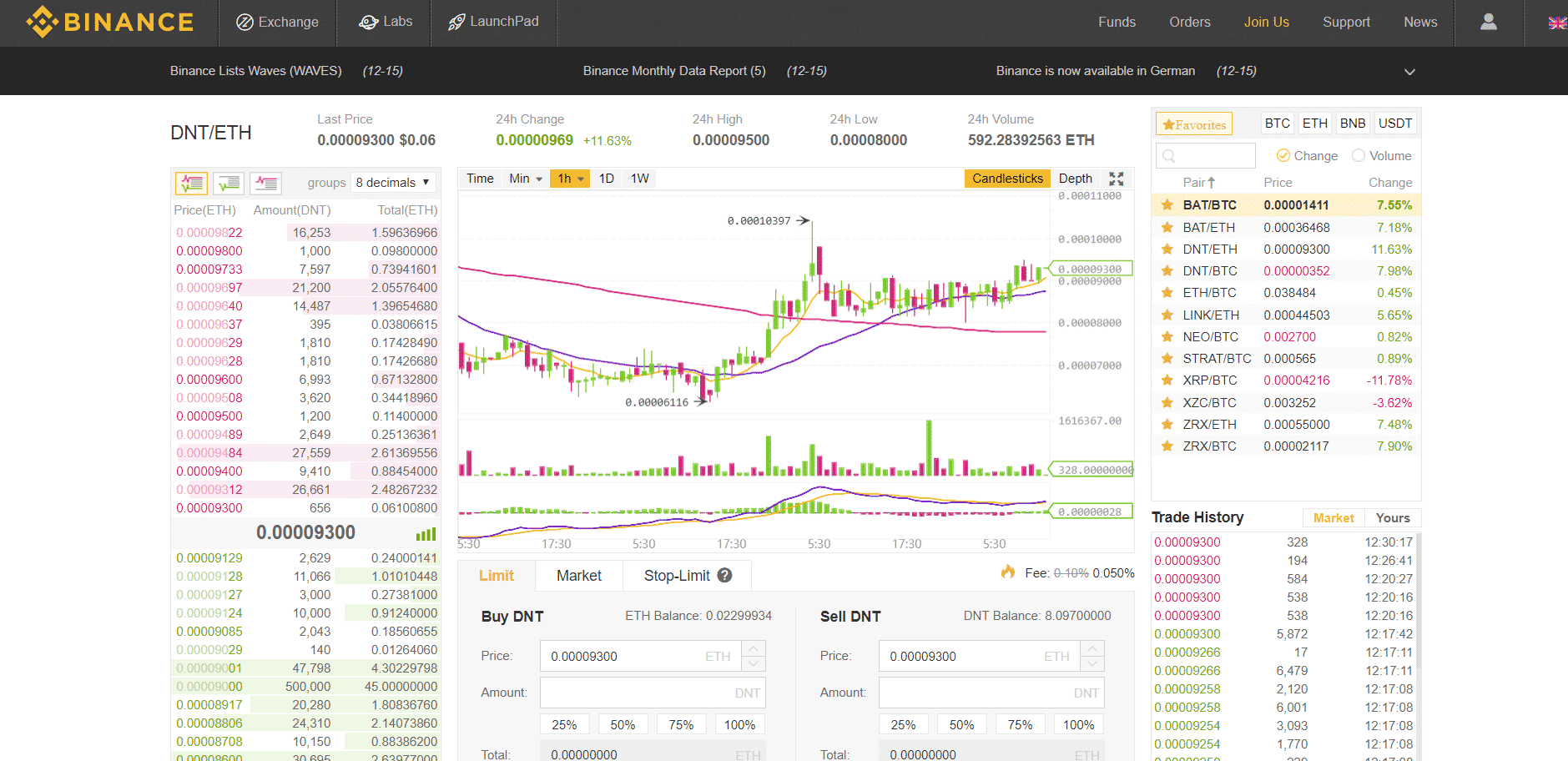Click the star next to STRAT/BTC
1568x761 pixels.
click(1167, 358)
